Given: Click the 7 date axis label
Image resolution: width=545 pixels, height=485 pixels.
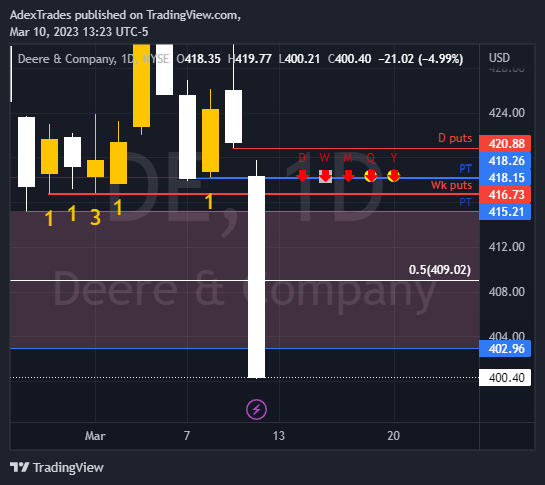Looking at the screenshot, I should tap(187, 436).
